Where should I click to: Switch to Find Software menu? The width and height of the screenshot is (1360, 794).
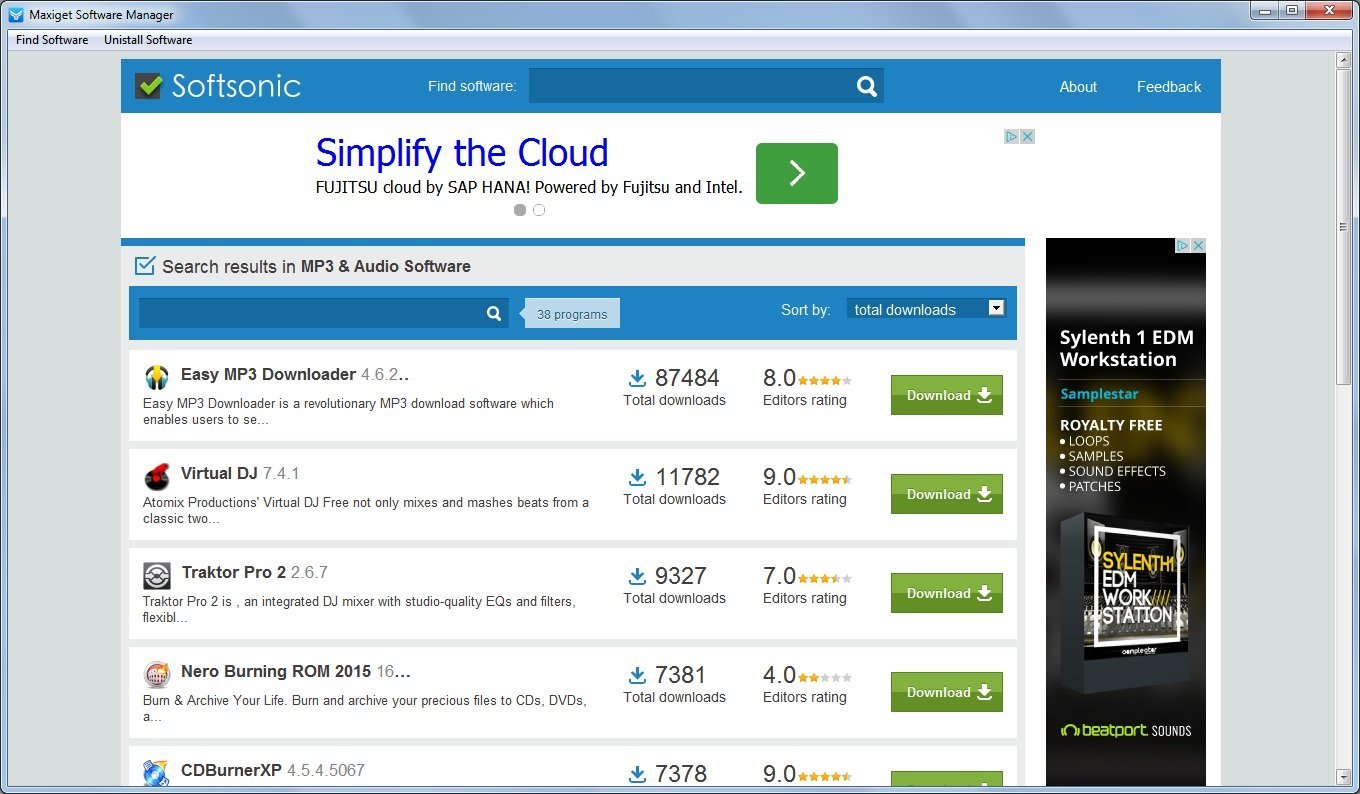[51, 40]
